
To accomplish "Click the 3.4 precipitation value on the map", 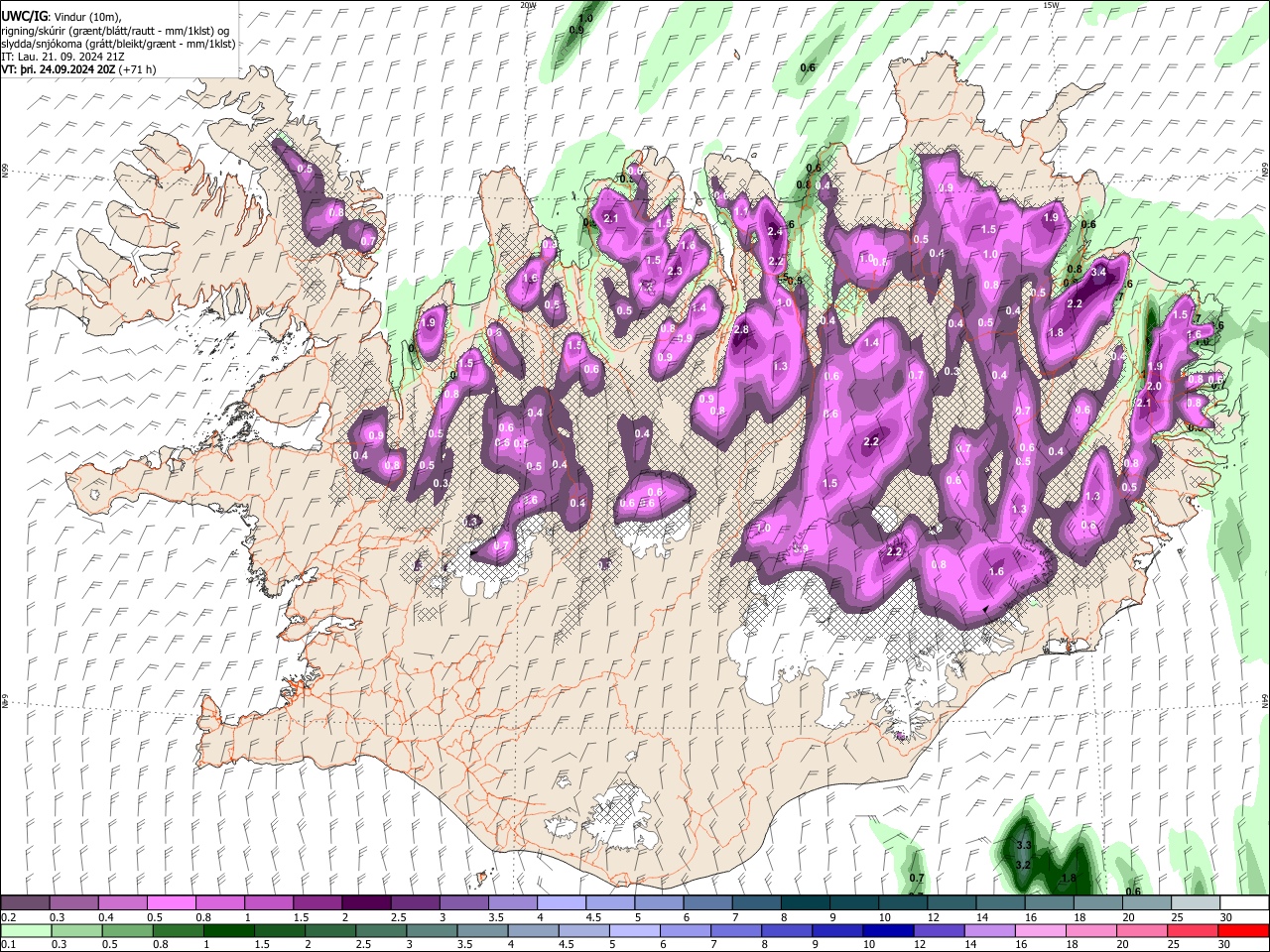I will 1098,272.
